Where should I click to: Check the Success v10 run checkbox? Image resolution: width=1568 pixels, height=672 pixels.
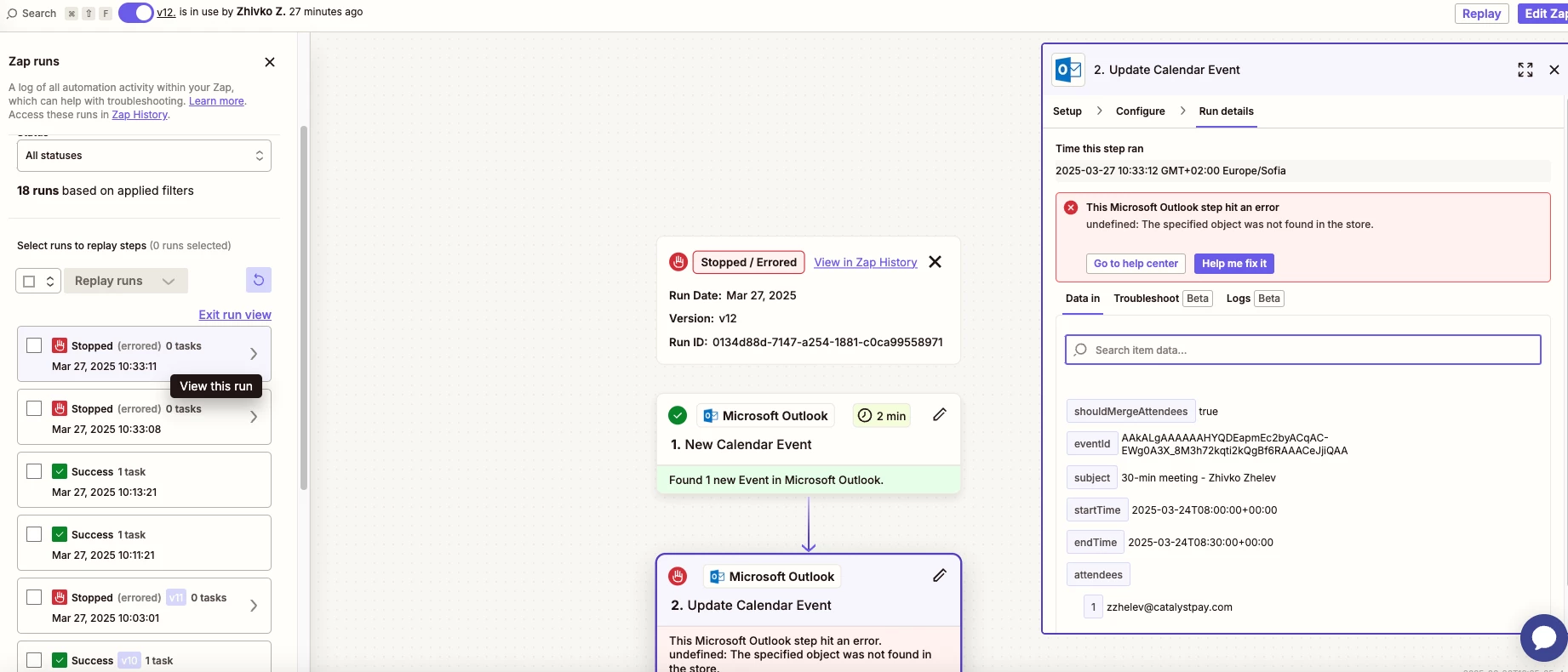click(x=34, y=660)
